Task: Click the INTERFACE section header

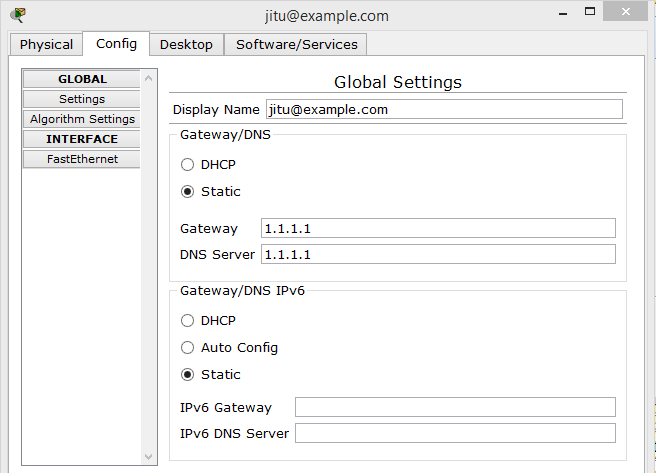Action: pyautogui.click(x=82, y=139)
